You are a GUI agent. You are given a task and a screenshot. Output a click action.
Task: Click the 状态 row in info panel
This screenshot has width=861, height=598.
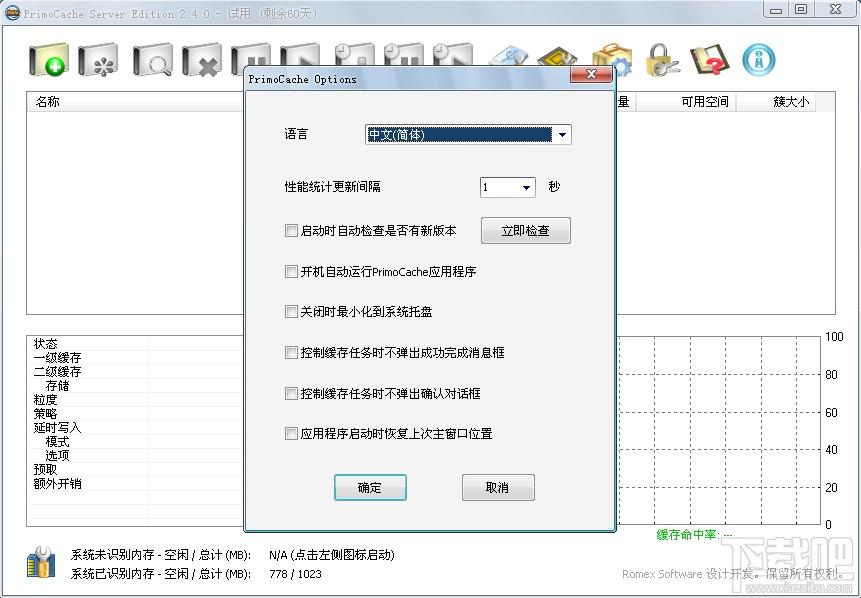click(x=135, y=344)
